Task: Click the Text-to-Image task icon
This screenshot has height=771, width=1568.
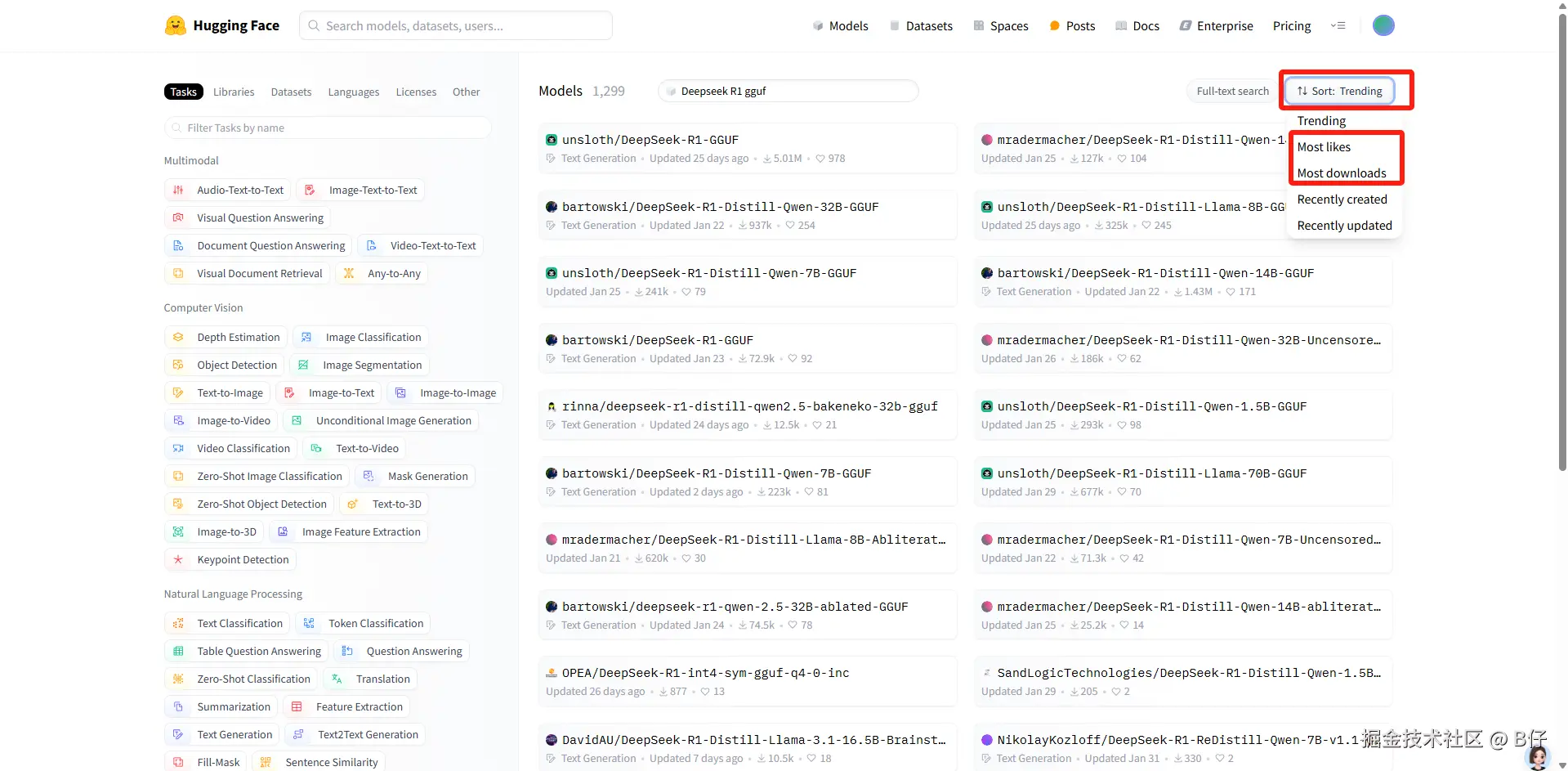Action: click(x=178, y=393)
